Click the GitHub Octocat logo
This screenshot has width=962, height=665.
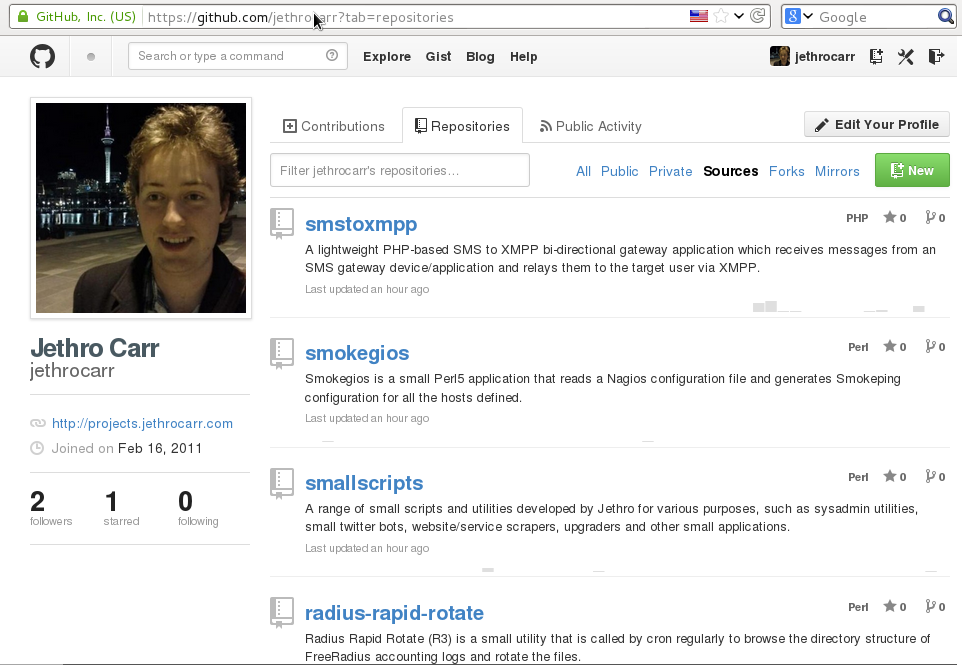click(42, 56)
